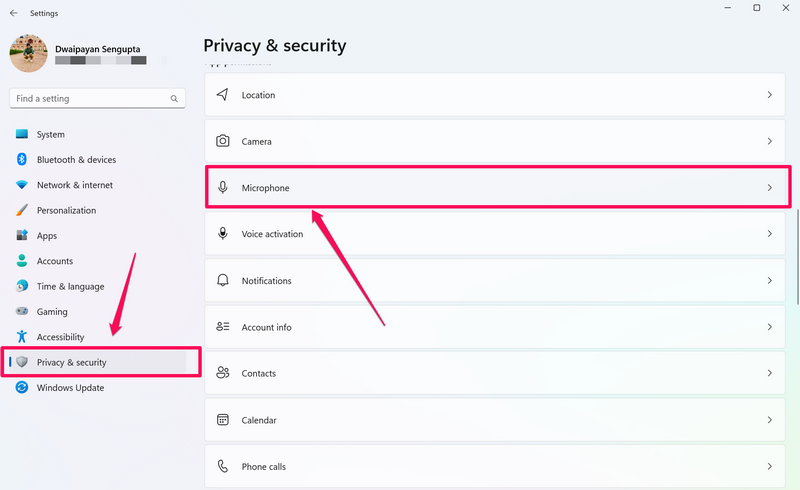Click the Location arrow icon
This screenshot has width=800, height=490.
click(x=223, y=95)
